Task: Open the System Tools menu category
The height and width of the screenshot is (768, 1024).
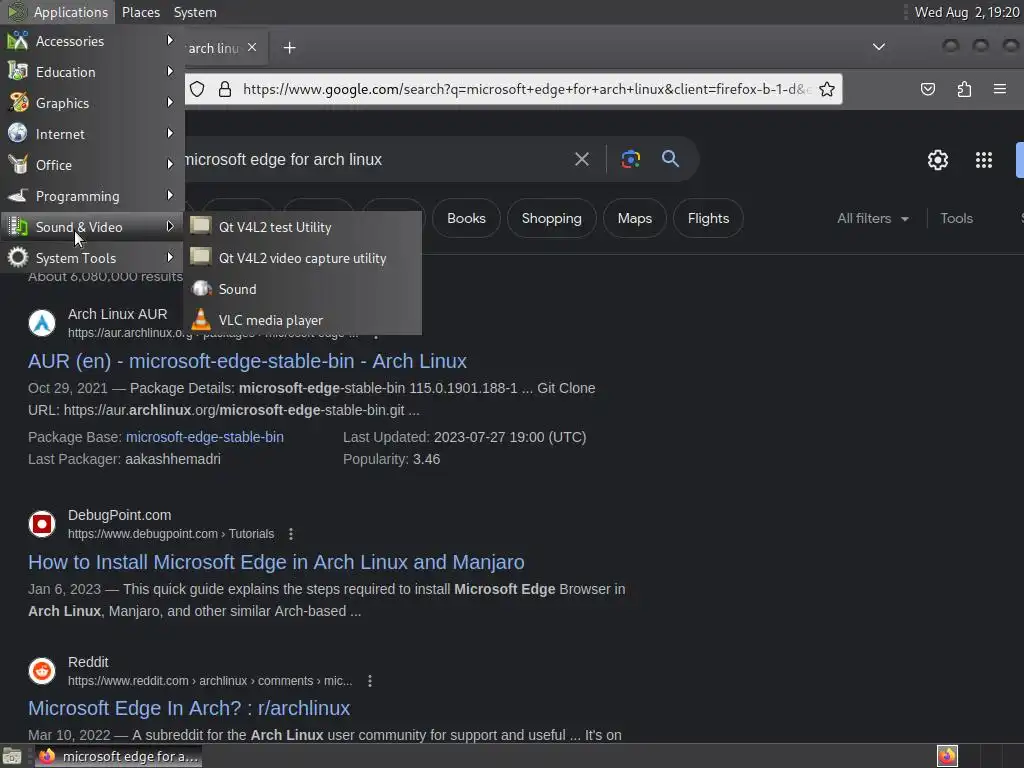Action: point(92,258)
